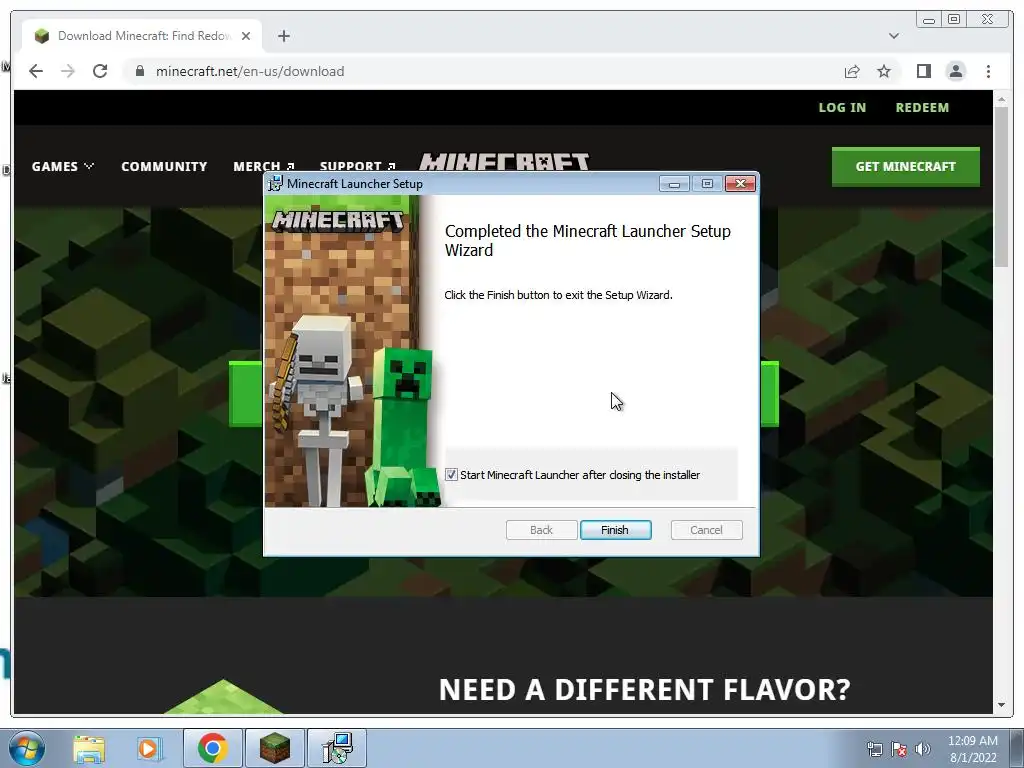Open a new tab with plus button
Screen dimensions: 1024x768
click(283, 36)
